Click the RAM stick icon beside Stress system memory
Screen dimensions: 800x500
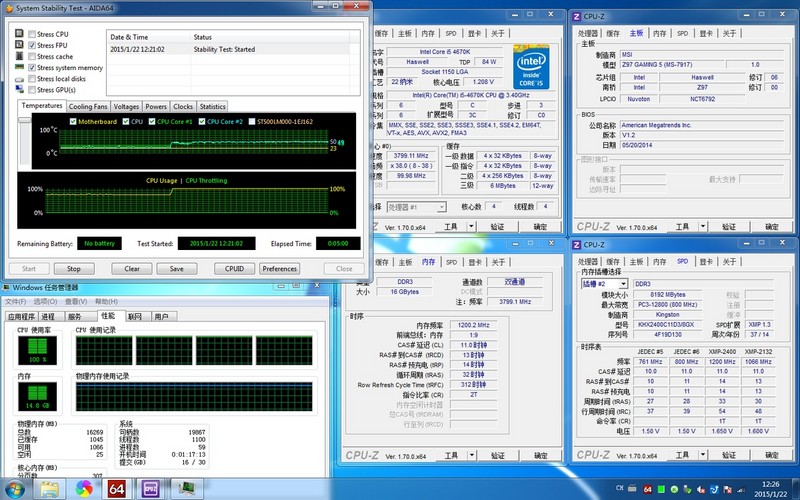19,67
